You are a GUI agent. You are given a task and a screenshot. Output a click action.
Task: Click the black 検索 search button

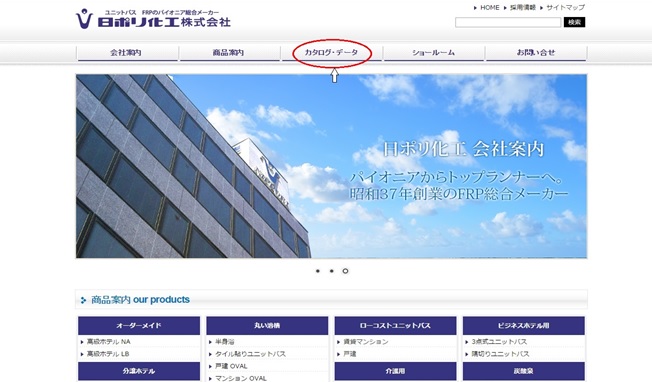(574, 22)
